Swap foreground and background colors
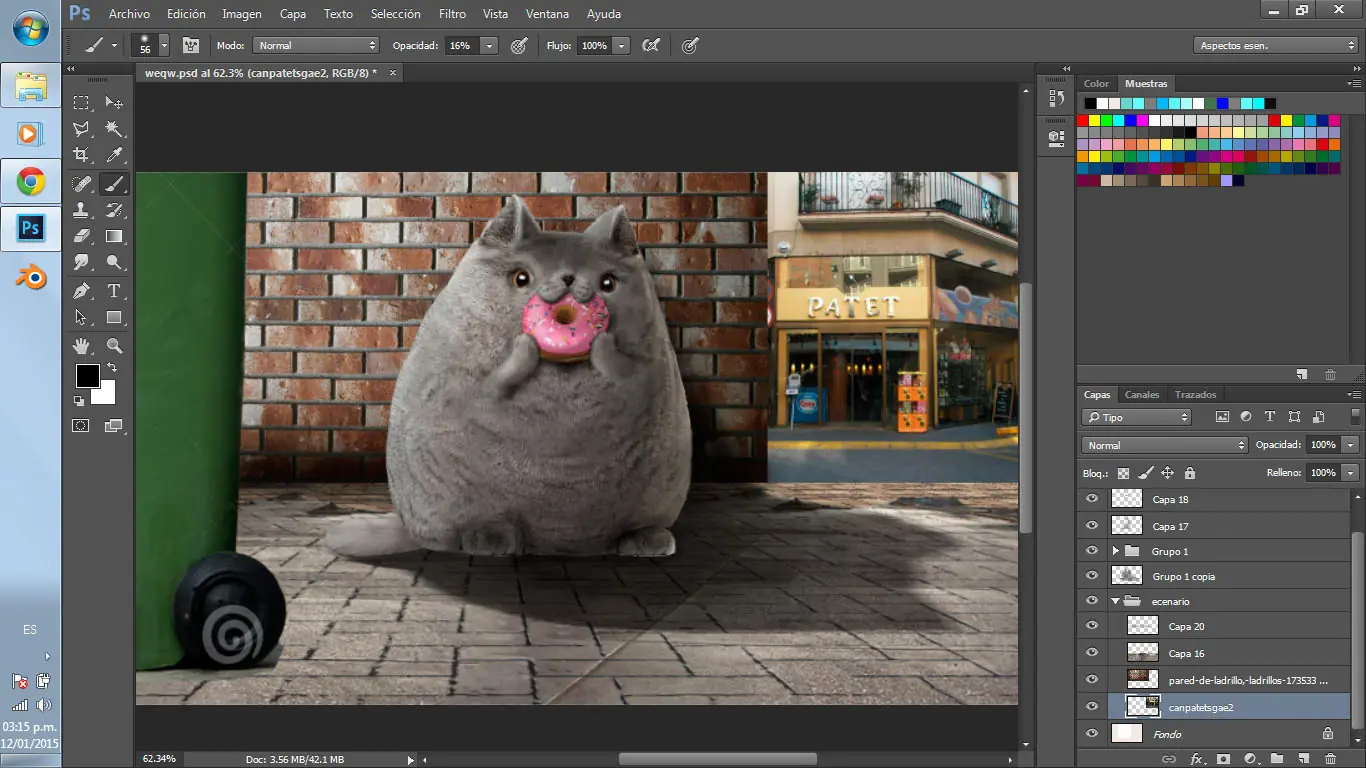The width and height of the screenshot is (1366, 768). pos(111,368)
